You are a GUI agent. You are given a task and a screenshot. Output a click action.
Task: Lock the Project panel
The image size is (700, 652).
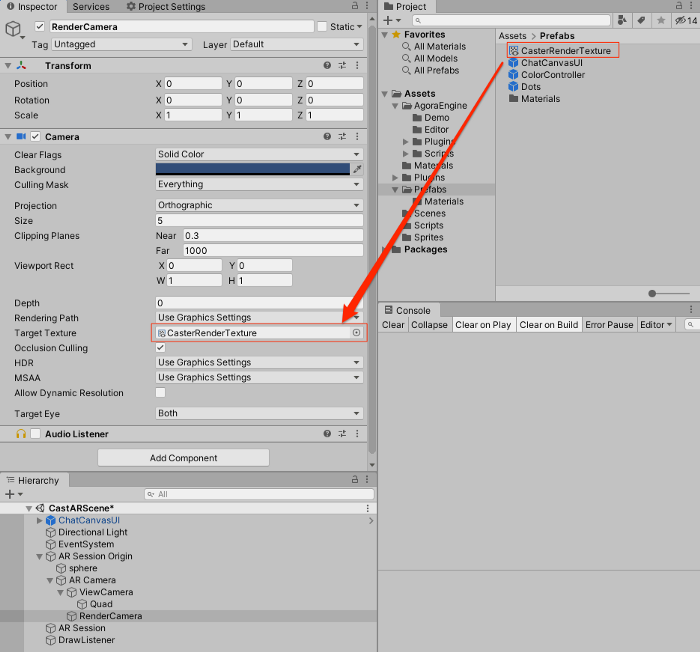679,5
